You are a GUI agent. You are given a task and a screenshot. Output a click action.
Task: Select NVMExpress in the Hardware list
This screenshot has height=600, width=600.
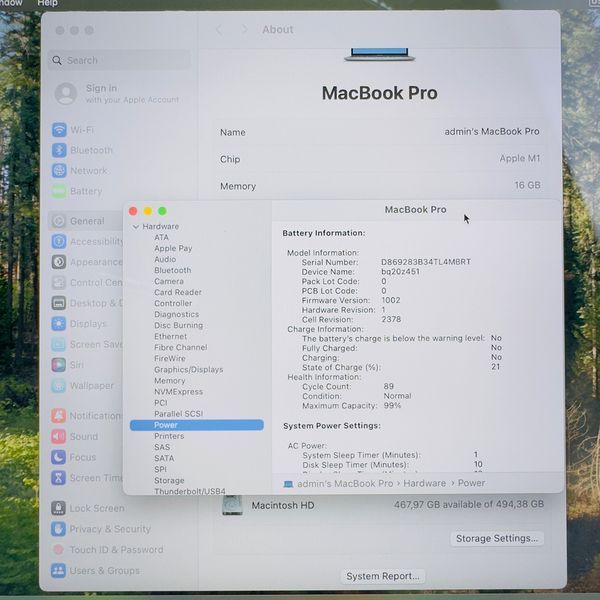pos(178,392)
